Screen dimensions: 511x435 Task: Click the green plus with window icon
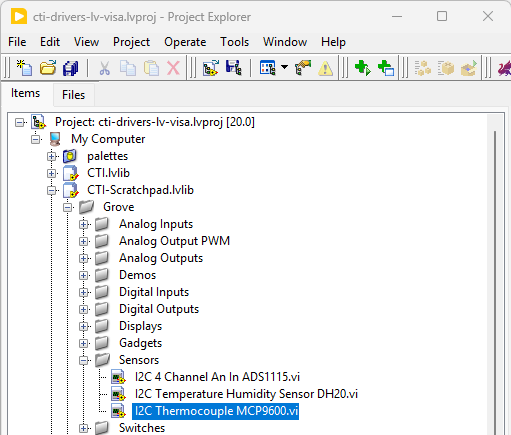point(386,68)
